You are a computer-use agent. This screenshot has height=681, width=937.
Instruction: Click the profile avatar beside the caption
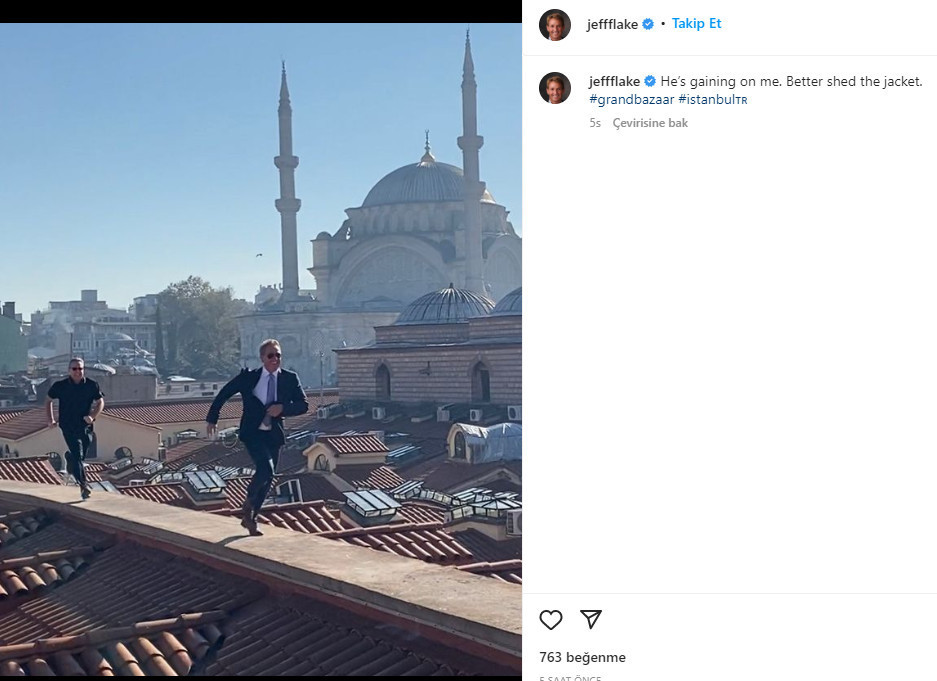pyautogui.click(x=555, y=88)
